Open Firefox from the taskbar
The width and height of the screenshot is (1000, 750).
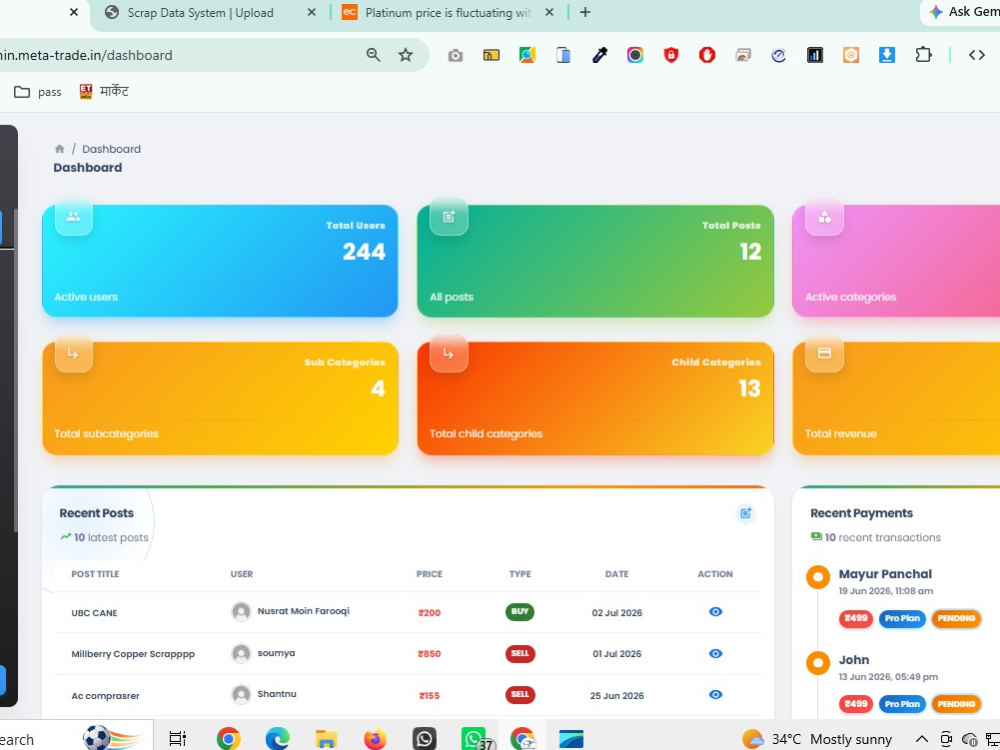pyautogui.click(x=375, y=739)
